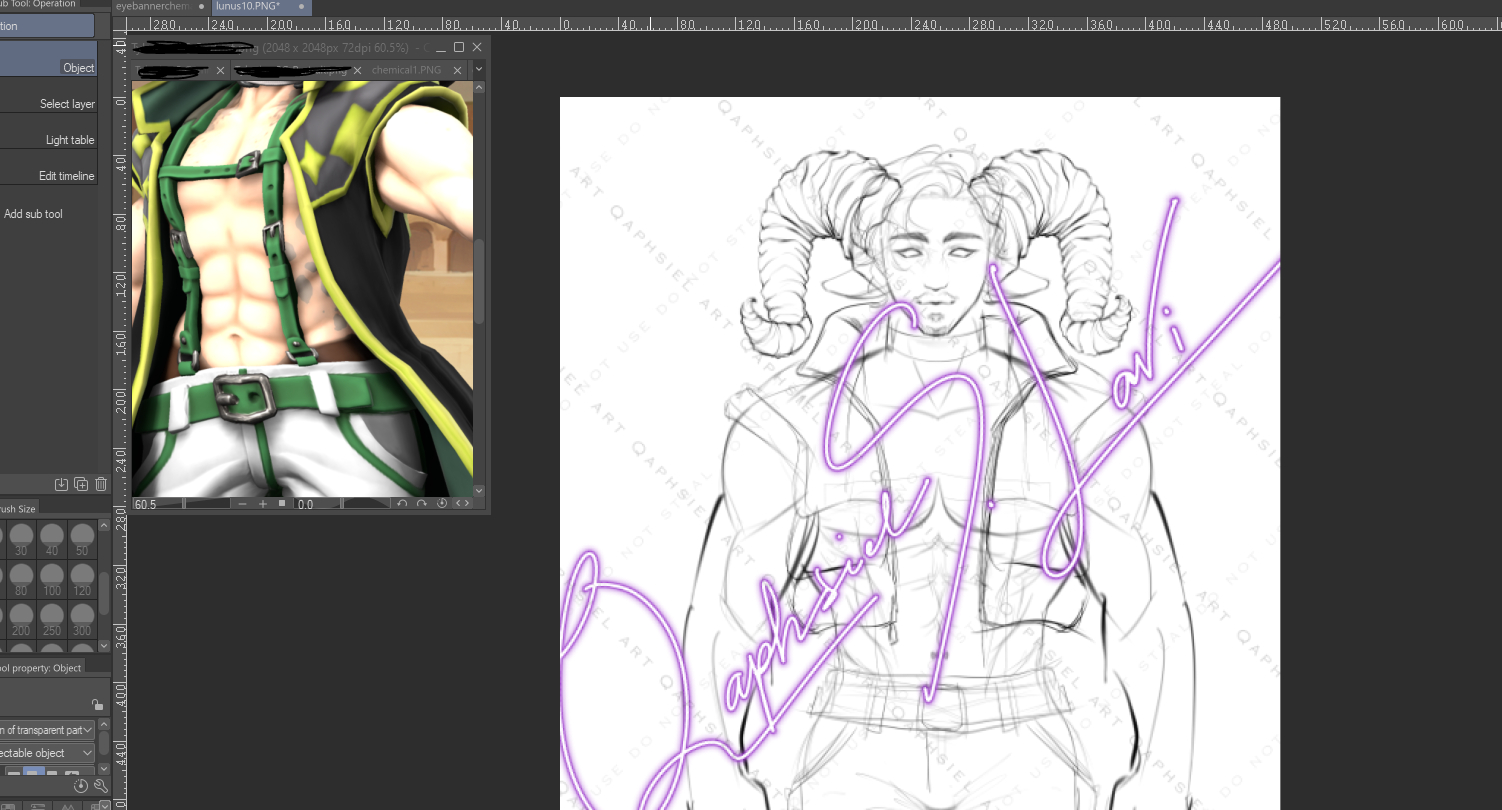Open the tool property wrench settings

click(100, 786)
